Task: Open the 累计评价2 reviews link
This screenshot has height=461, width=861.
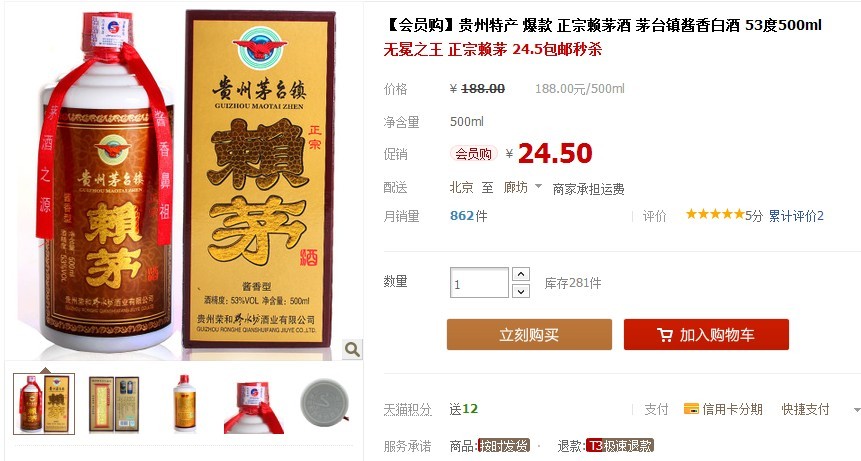Action: [x=796, y=216]
